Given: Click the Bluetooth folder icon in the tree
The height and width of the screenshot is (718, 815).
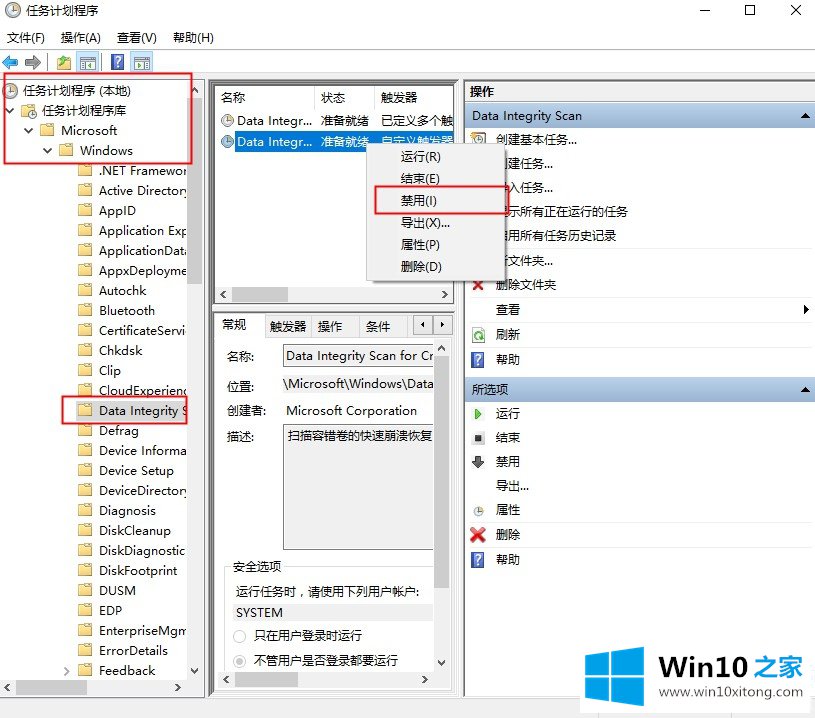Looking at the screenshot, I should [x=85, y=310].
